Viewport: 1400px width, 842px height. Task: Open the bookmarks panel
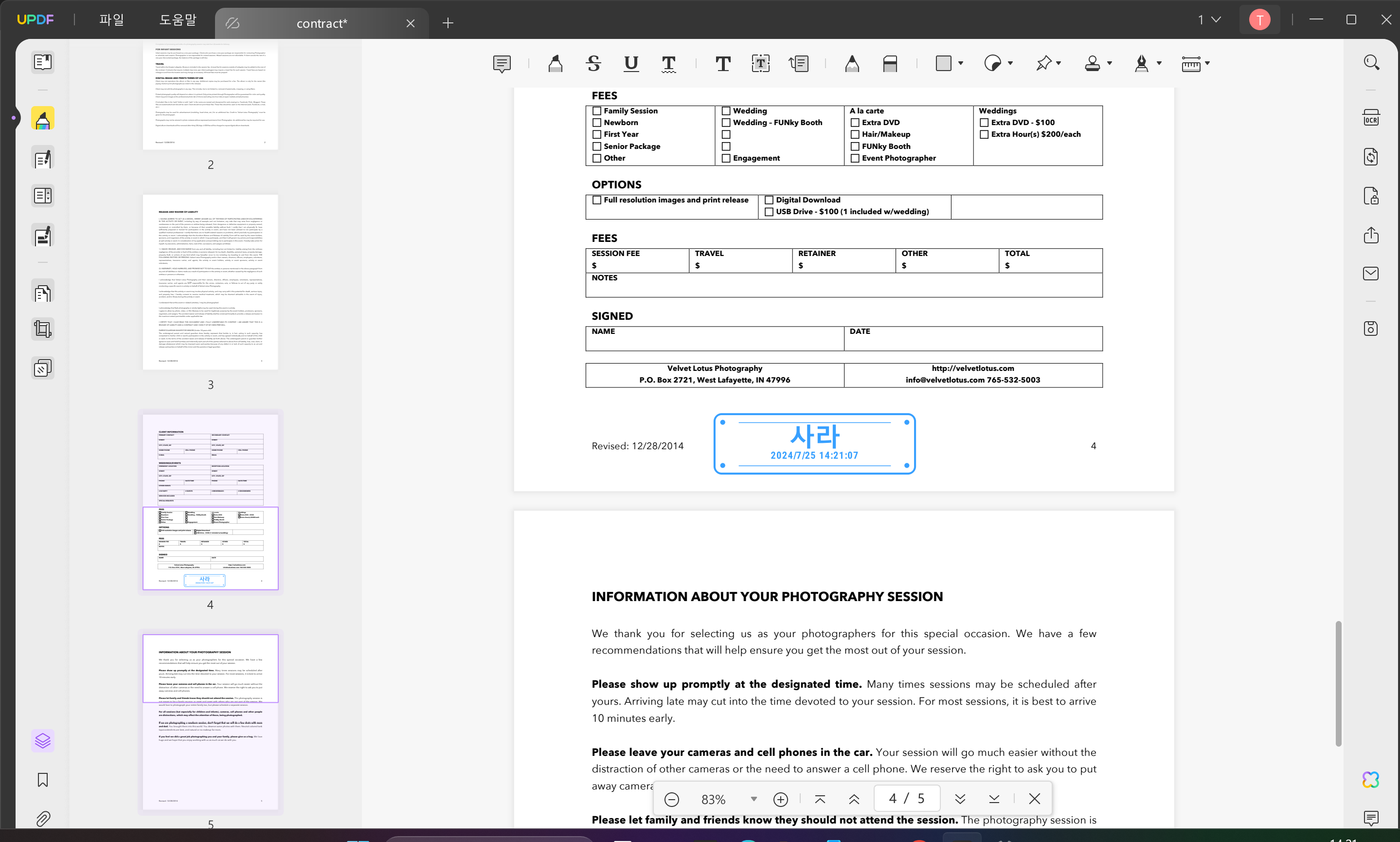pos(42,780)
